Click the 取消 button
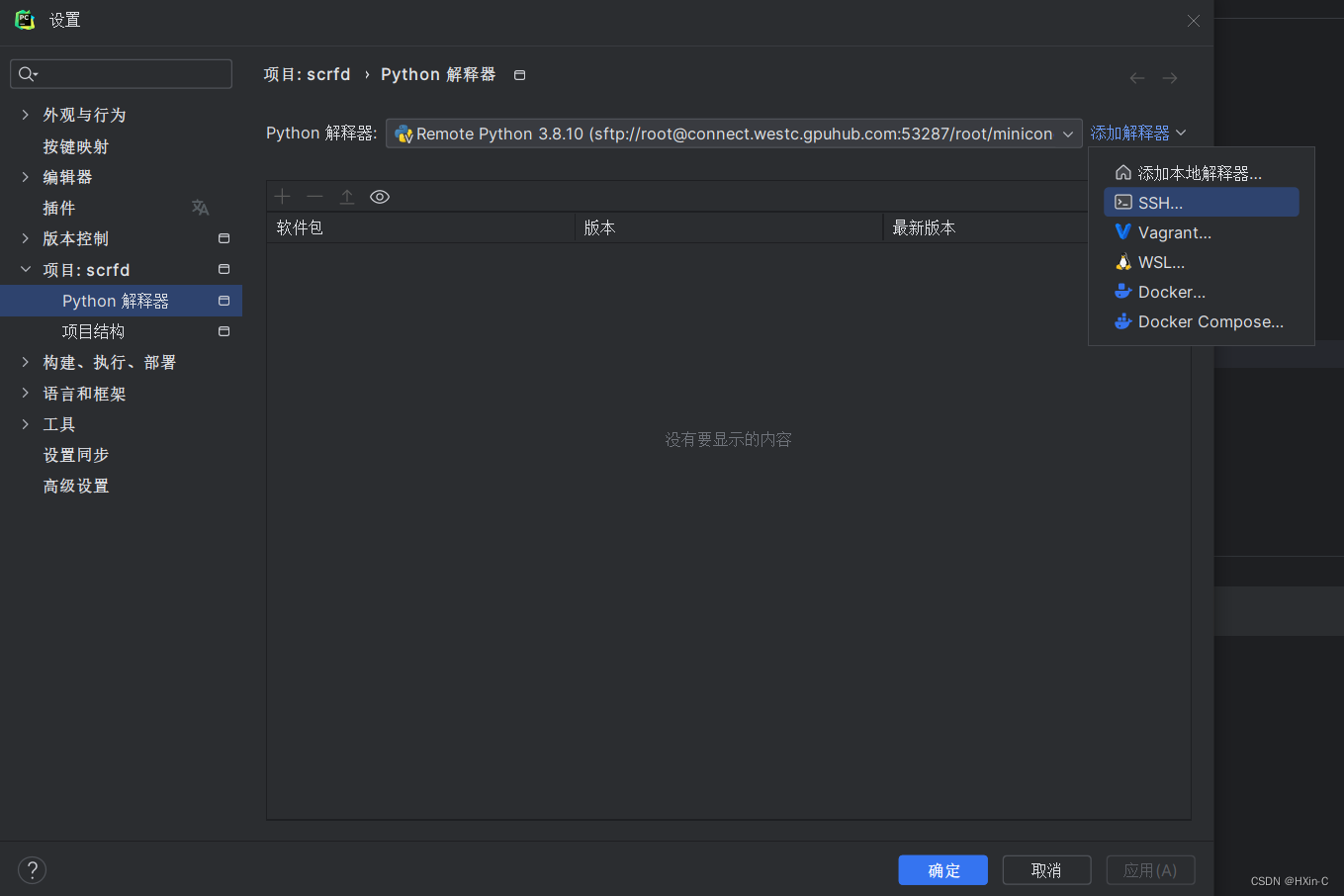1344x896 pixels. pos(1046,870)
